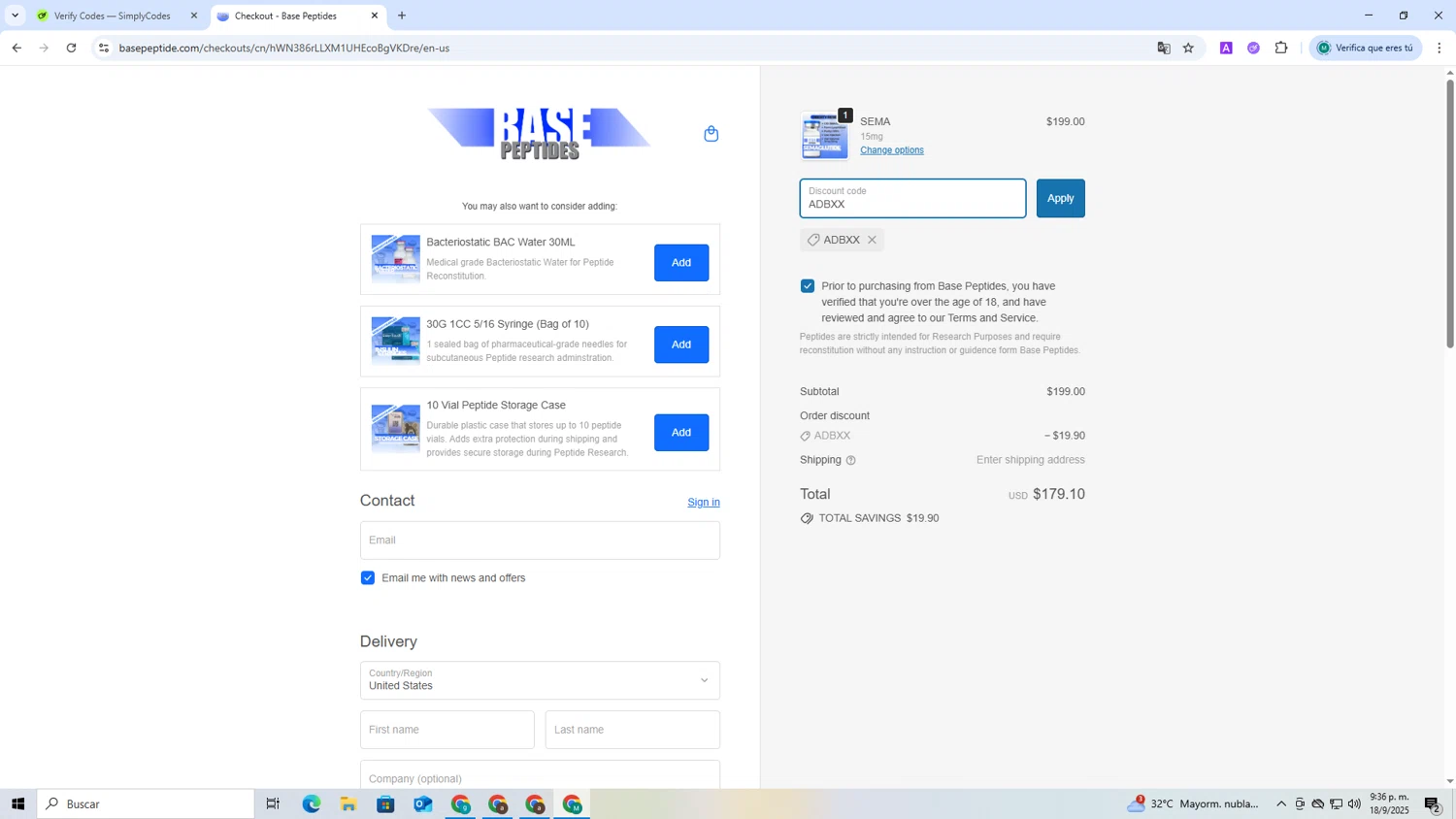The image size is (1456, 819).
Task: Open the shipping info help icon
Action: point(850,460)
